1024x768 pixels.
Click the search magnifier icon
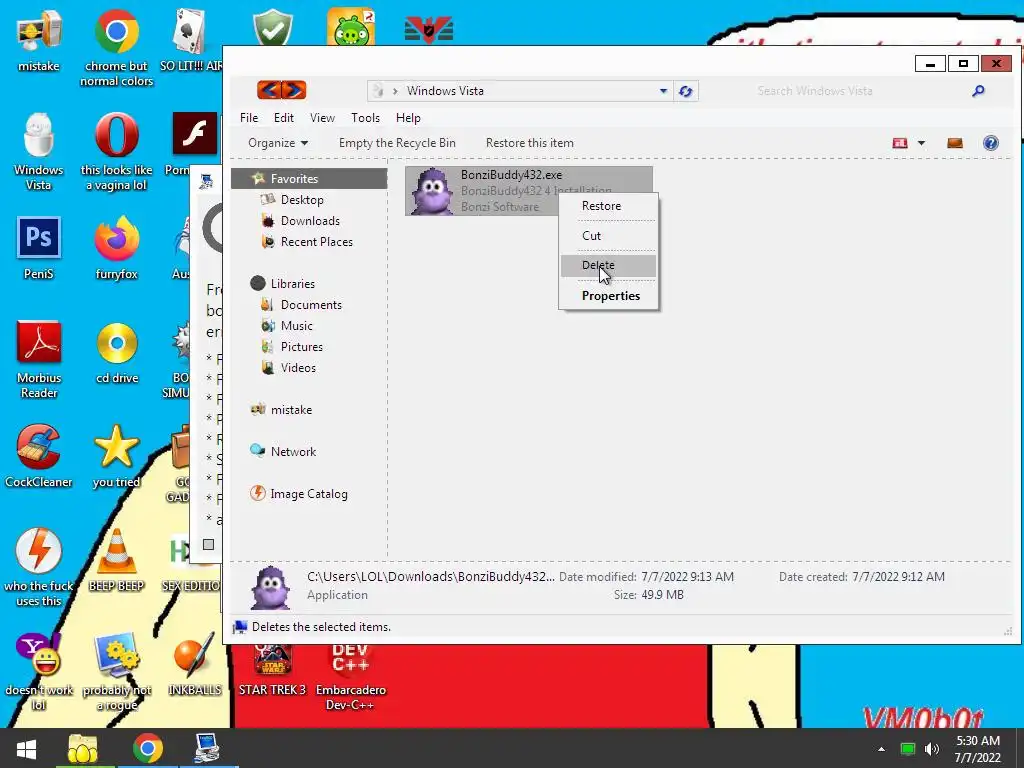(978, 91)
